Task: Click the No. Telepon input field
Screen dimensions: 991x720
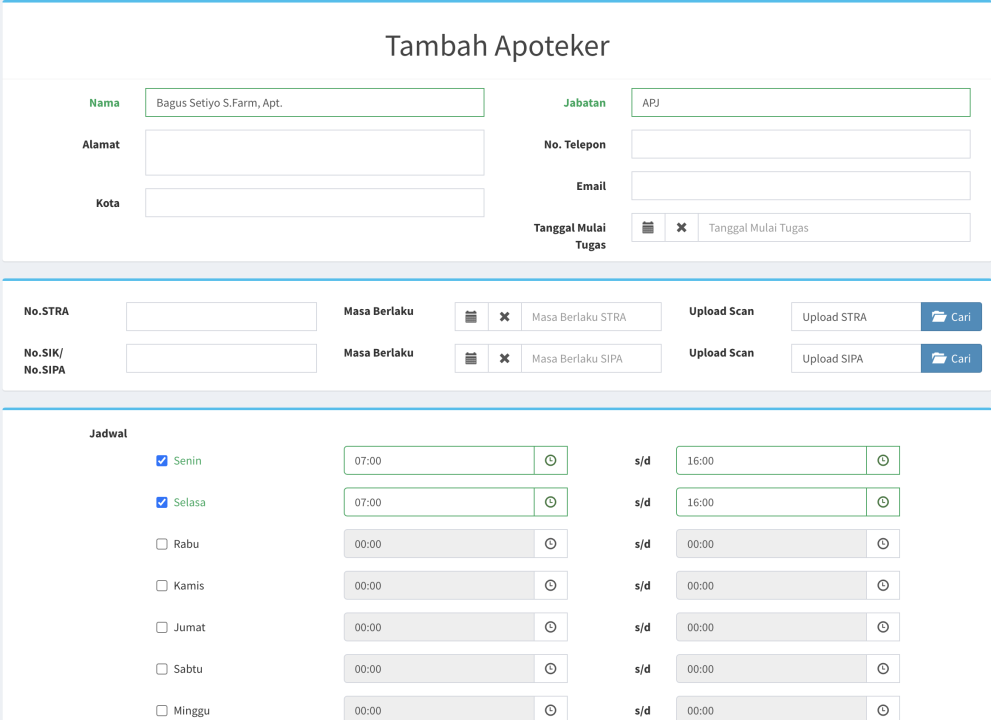Action: coord(800,144)
